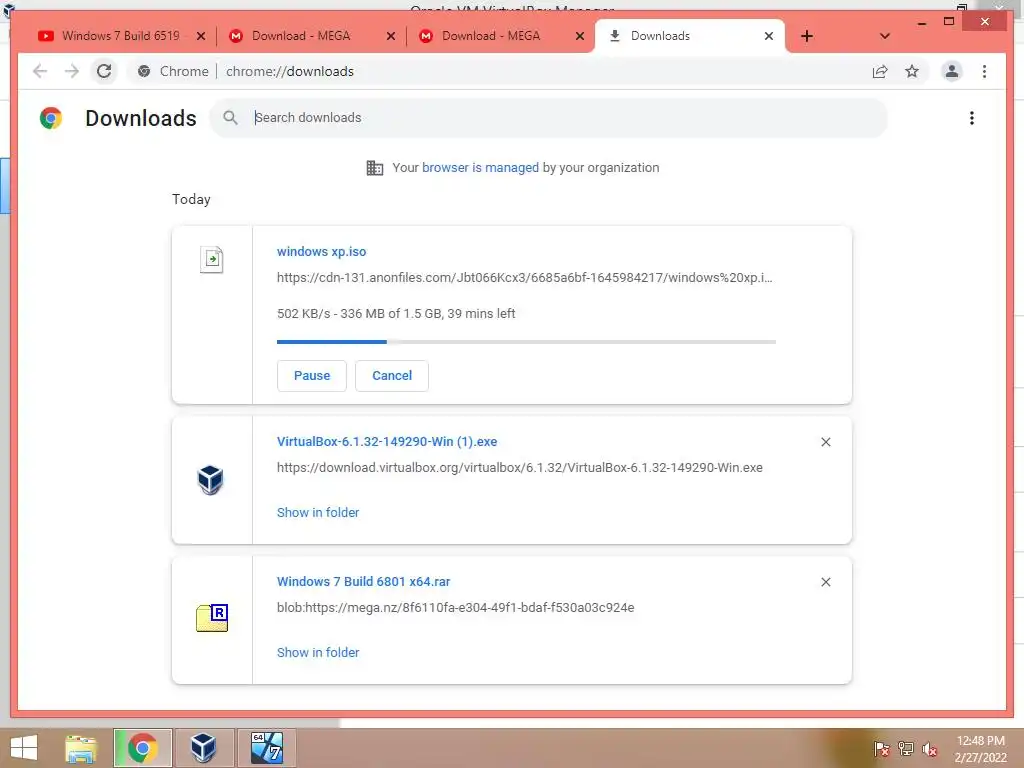This screenshot has height=768, width=1024.
Task: Click the VirtualBox installer cube icon
Action: (210, 480)
